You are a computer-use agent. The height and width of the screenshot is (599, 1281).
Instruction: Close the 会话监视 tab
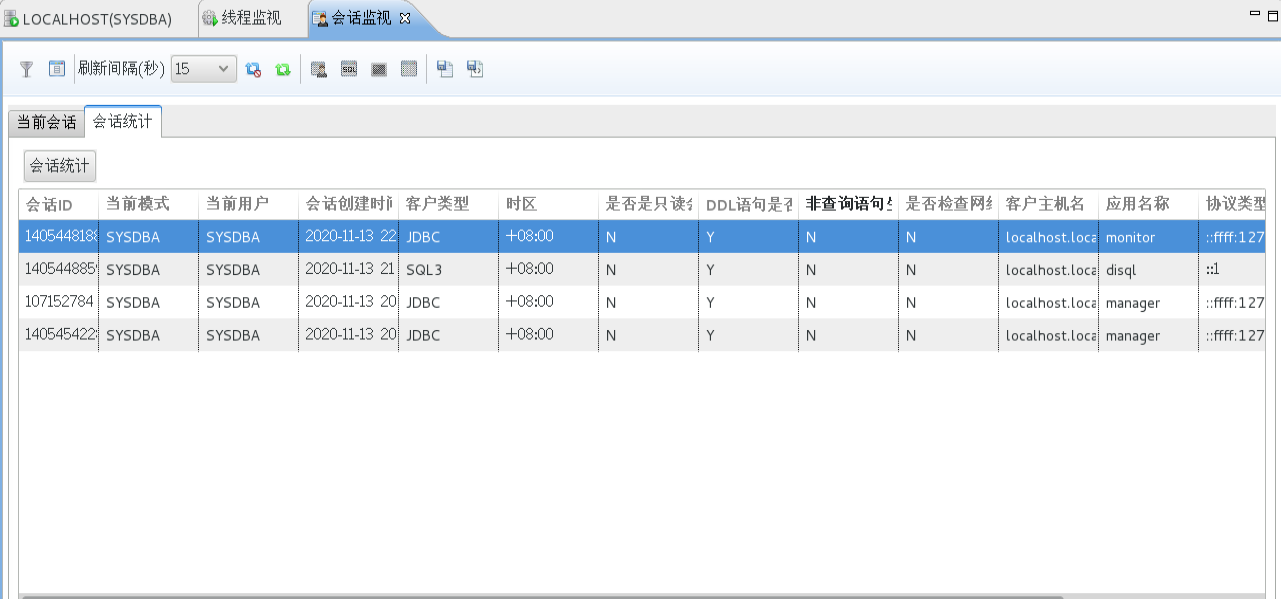[405, 19]
